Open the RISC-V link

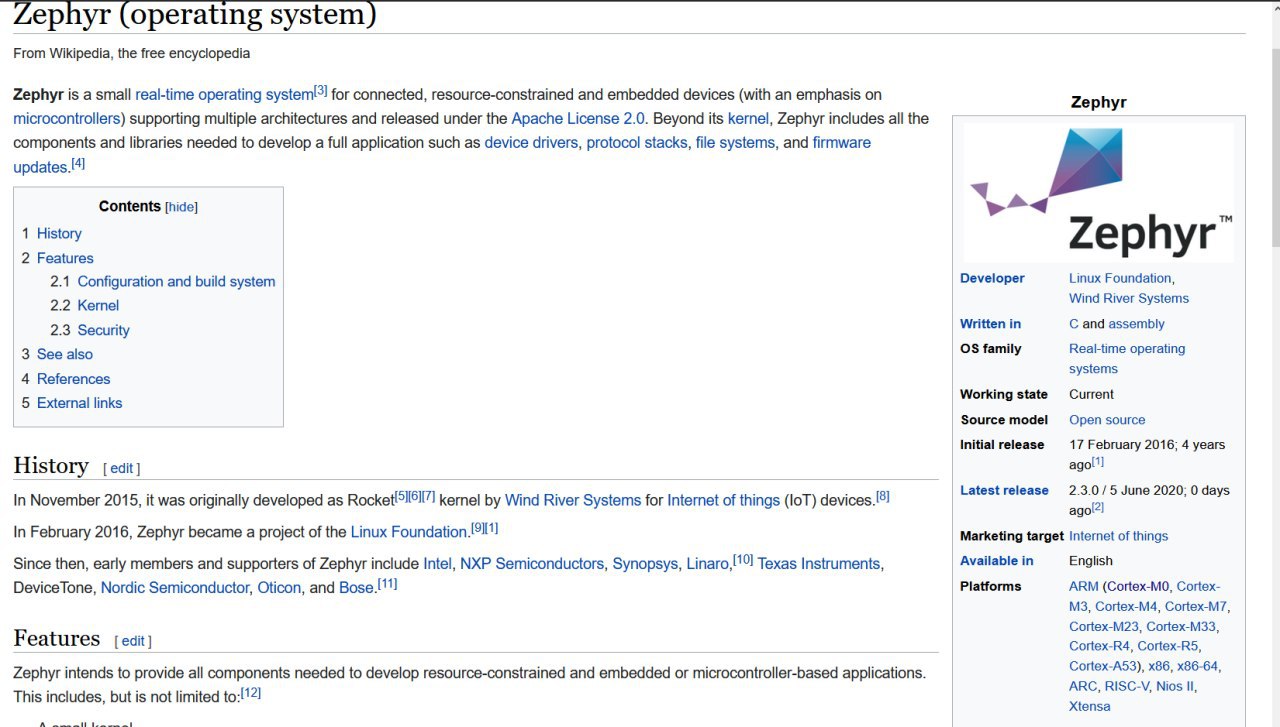coord(1126,686)
